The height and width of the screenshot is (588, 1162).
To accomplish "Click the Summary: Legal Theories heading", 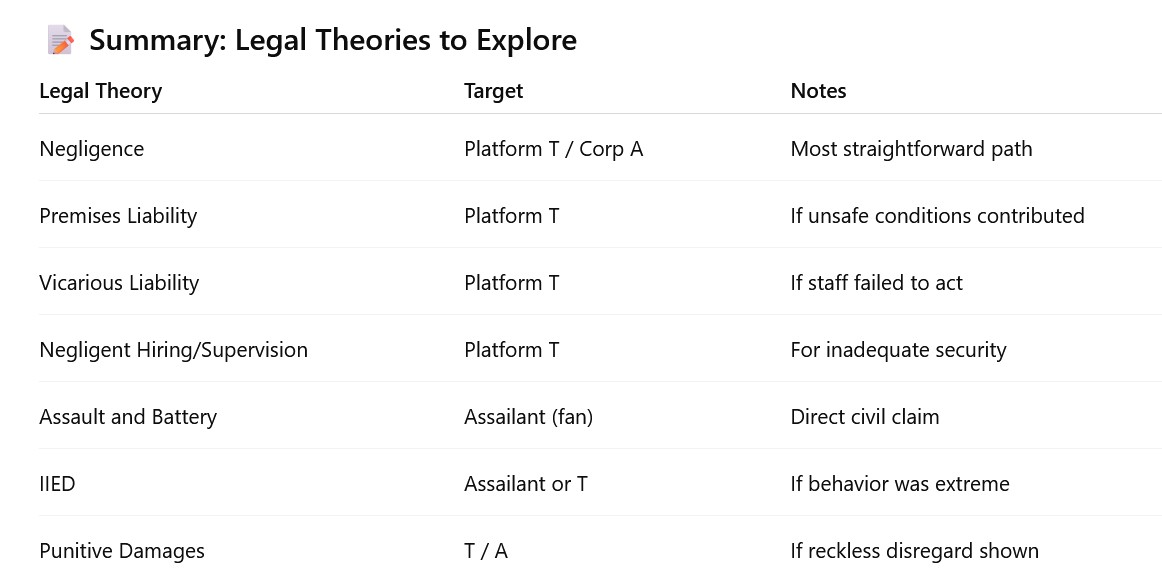I will point(332,41).
